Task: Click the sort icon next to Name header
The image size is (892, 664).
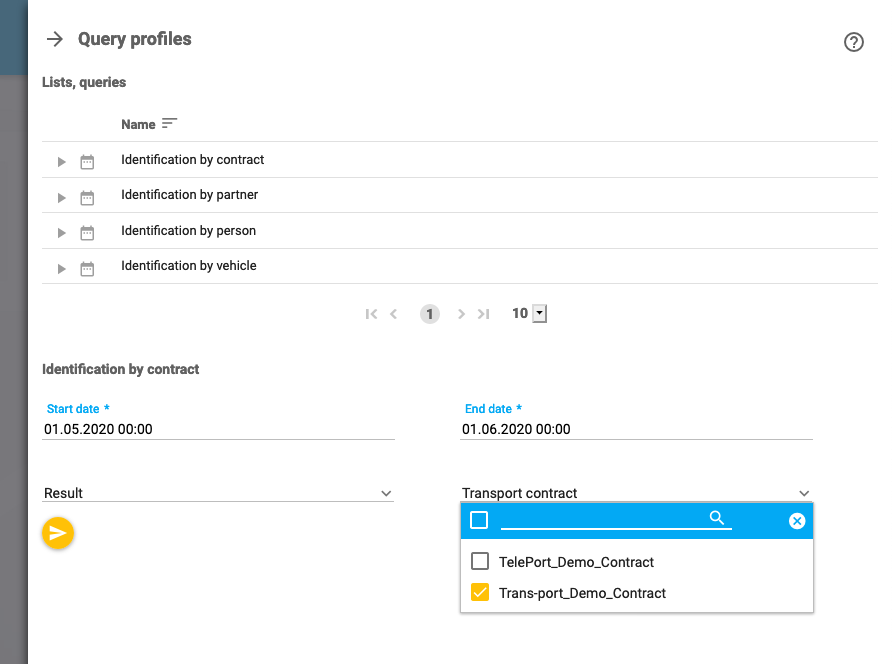Action: click(x=168, y=122)
